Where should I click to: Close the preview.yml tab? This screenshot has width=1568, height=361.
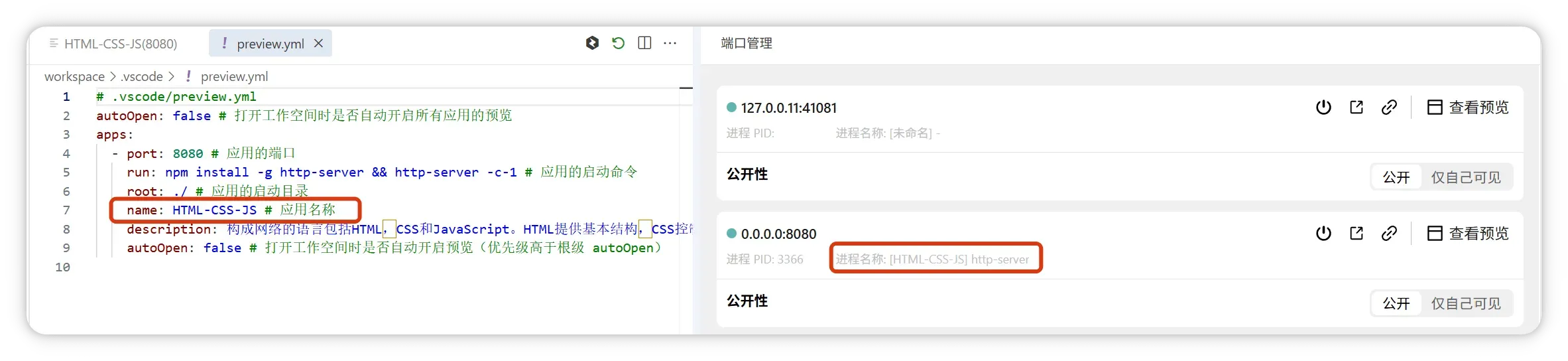pyautogui.click(x=319, y=43)
